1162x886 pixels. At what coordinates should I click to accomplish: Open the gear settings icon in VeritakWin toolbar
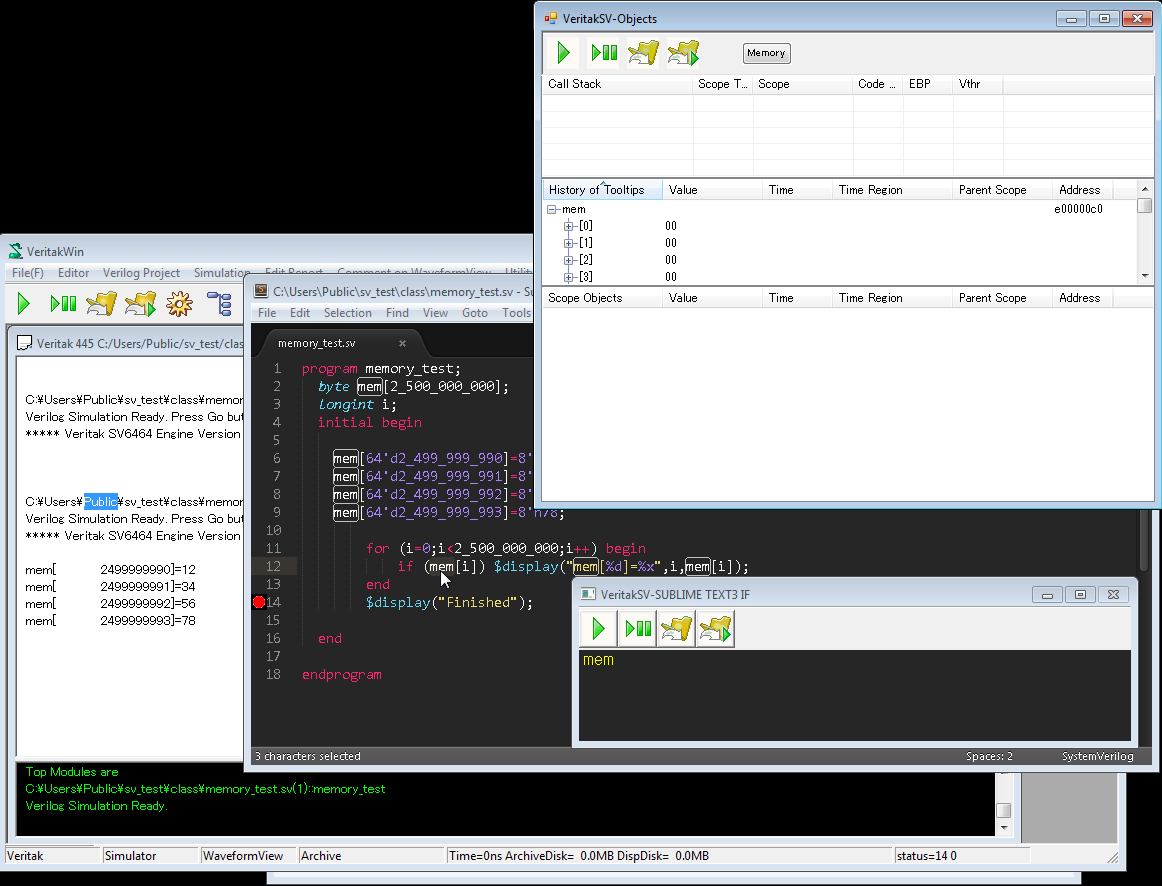(179, 303)
